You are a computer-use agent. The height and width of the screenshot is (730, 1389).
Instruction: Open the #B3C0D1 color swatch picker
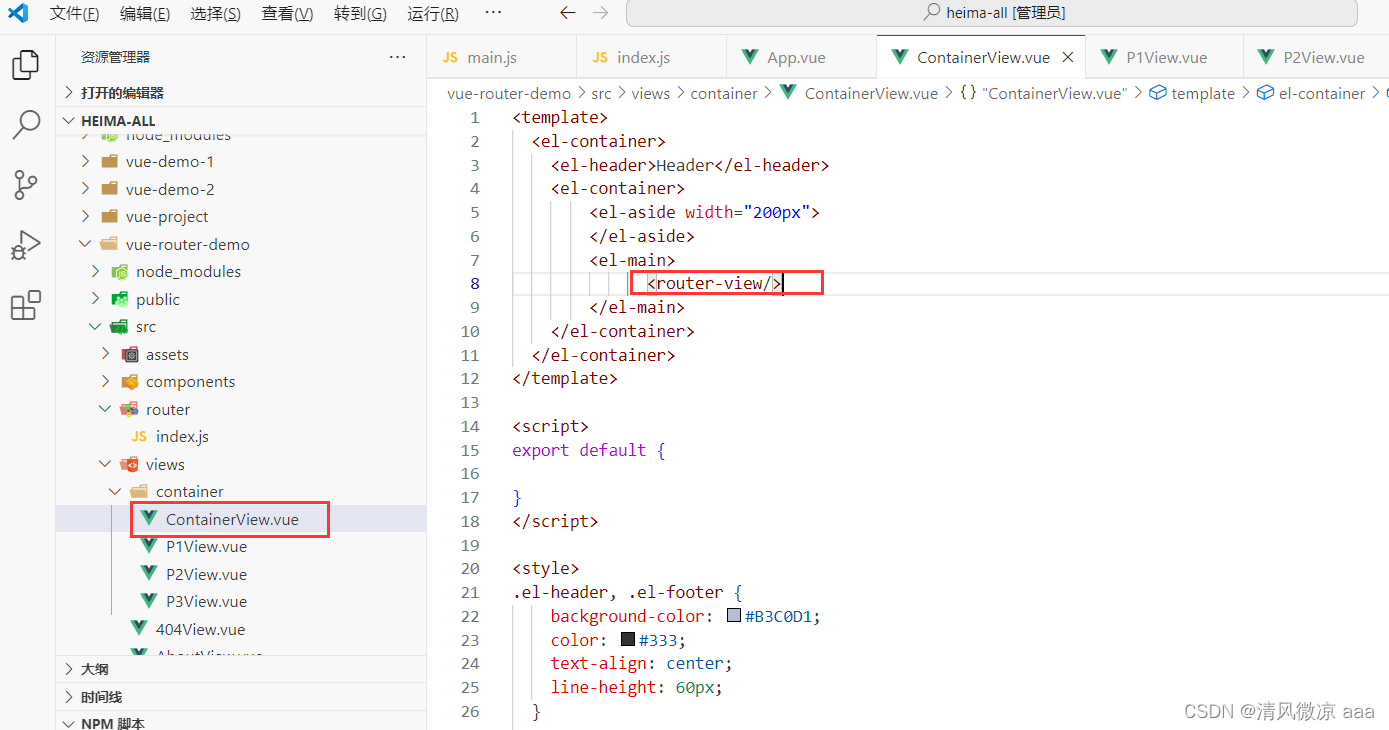(x=734, y=616)
